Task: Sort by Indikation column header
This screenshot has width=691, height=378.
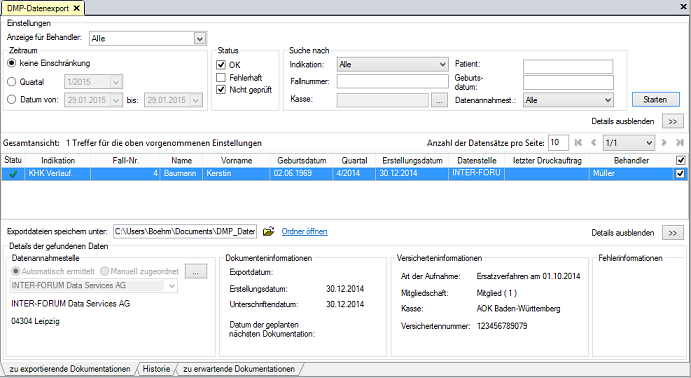Action: pyautogui.click(x=58, y=160)
